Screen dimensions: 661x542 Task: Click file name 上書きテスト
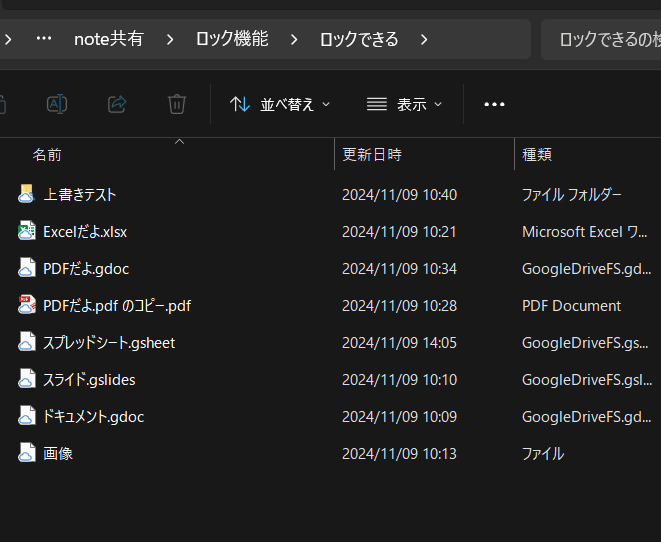pos(80,195)
